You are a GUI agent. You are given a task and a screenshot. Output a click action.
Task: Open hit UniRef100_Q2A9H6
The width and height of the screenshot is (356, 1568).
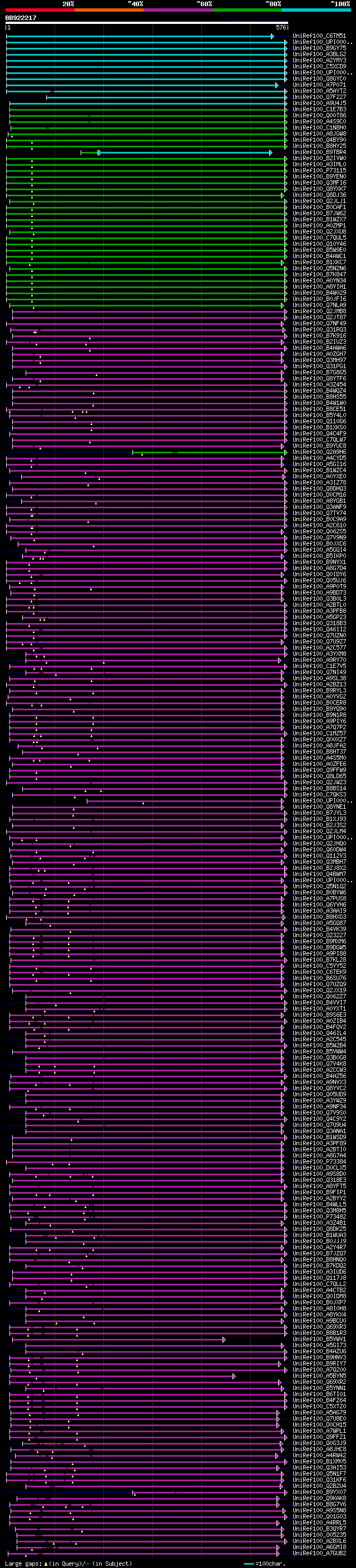tap(319, 452)
